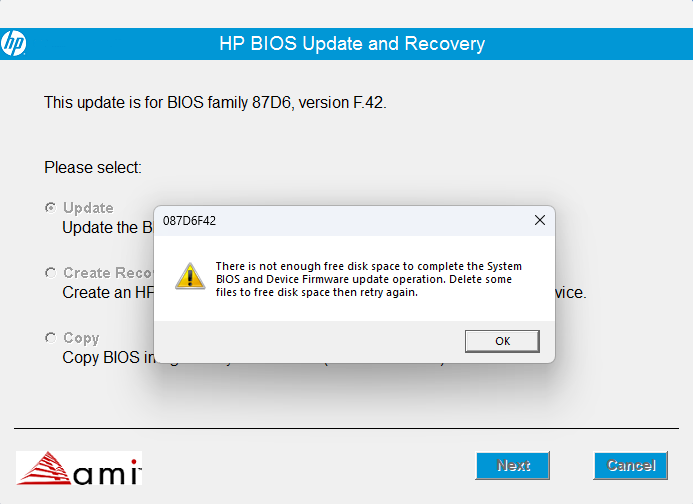This screenshot has height=504, width=693.
Task: Pick the Copy radio button
Action: click(50, 338)
